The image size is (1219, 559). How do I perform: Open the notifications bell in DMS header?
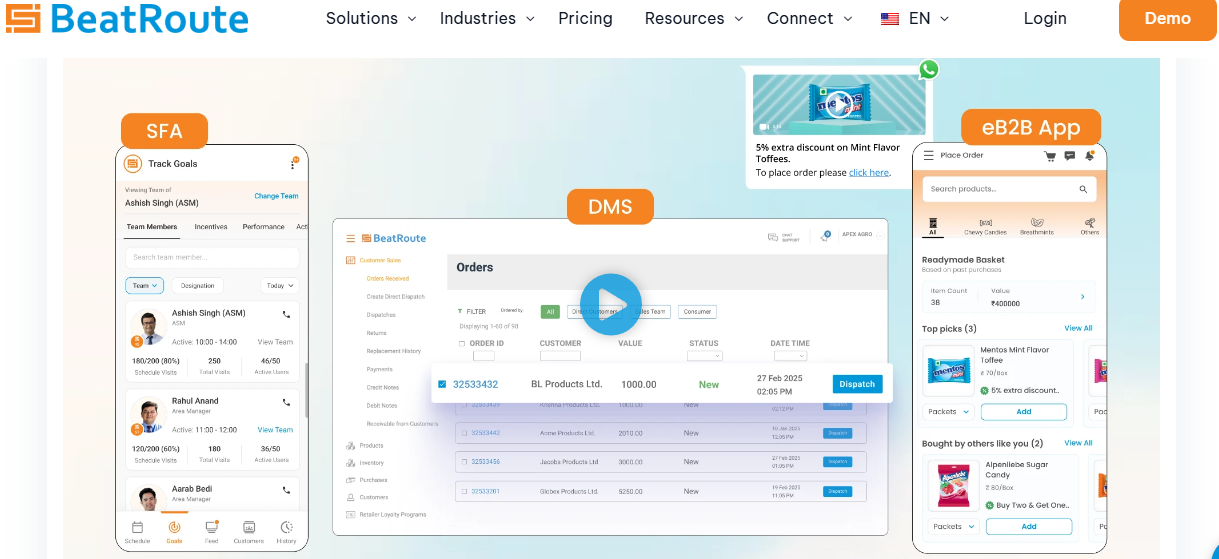click(x=826, y=236)
